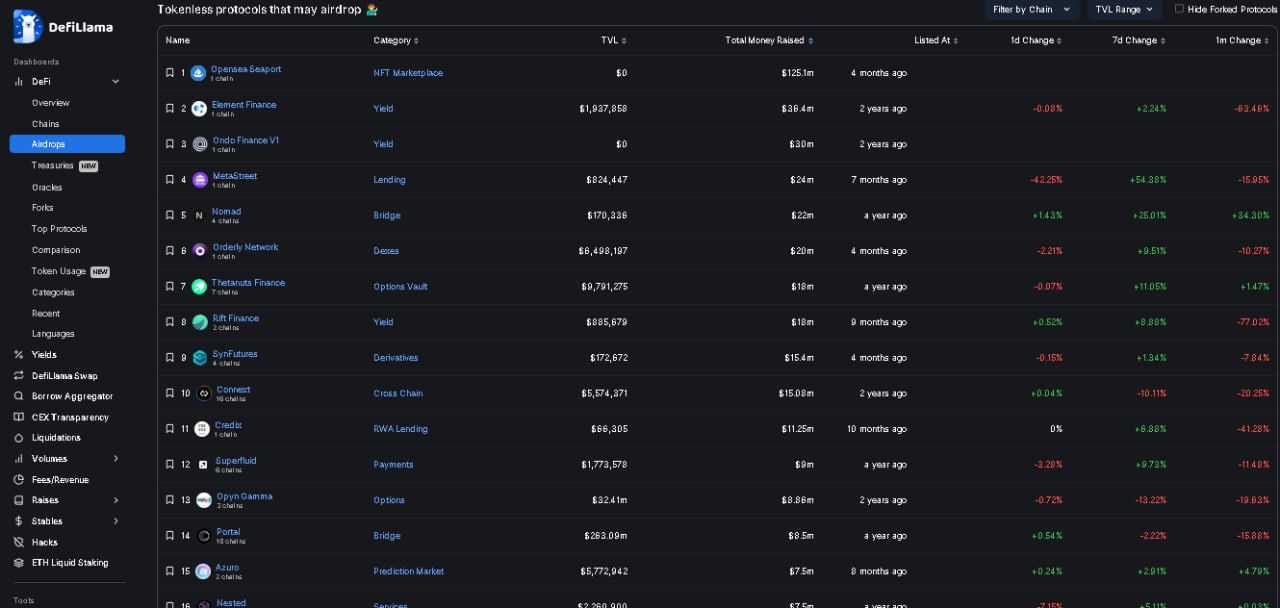Click the Liquidations icon in sidebar
Screen dimensions: 1280x608
click(19, 438)
